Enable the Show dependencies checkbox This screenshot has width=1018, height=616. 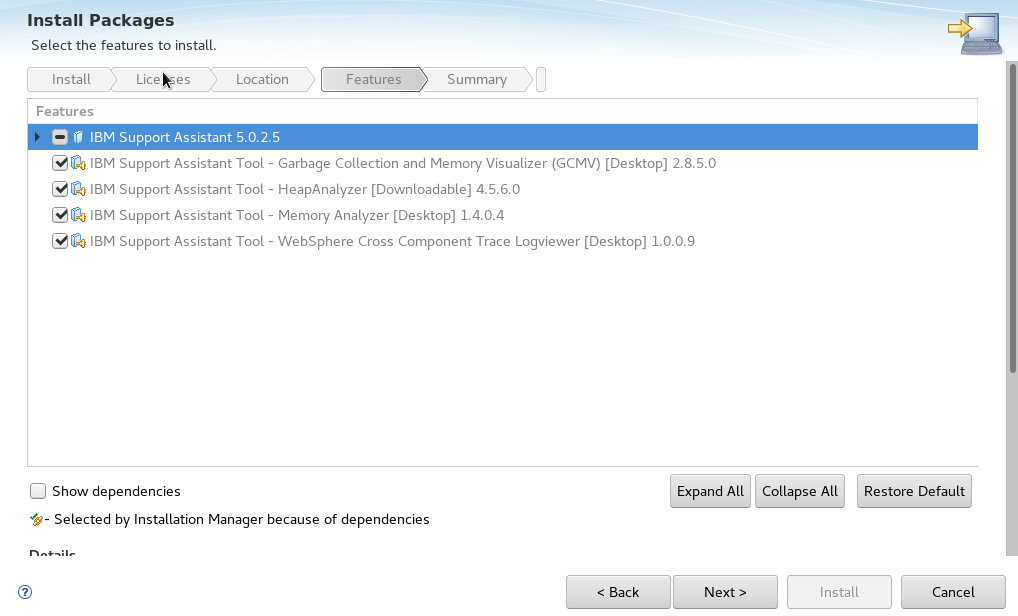[x=38, y=491]
